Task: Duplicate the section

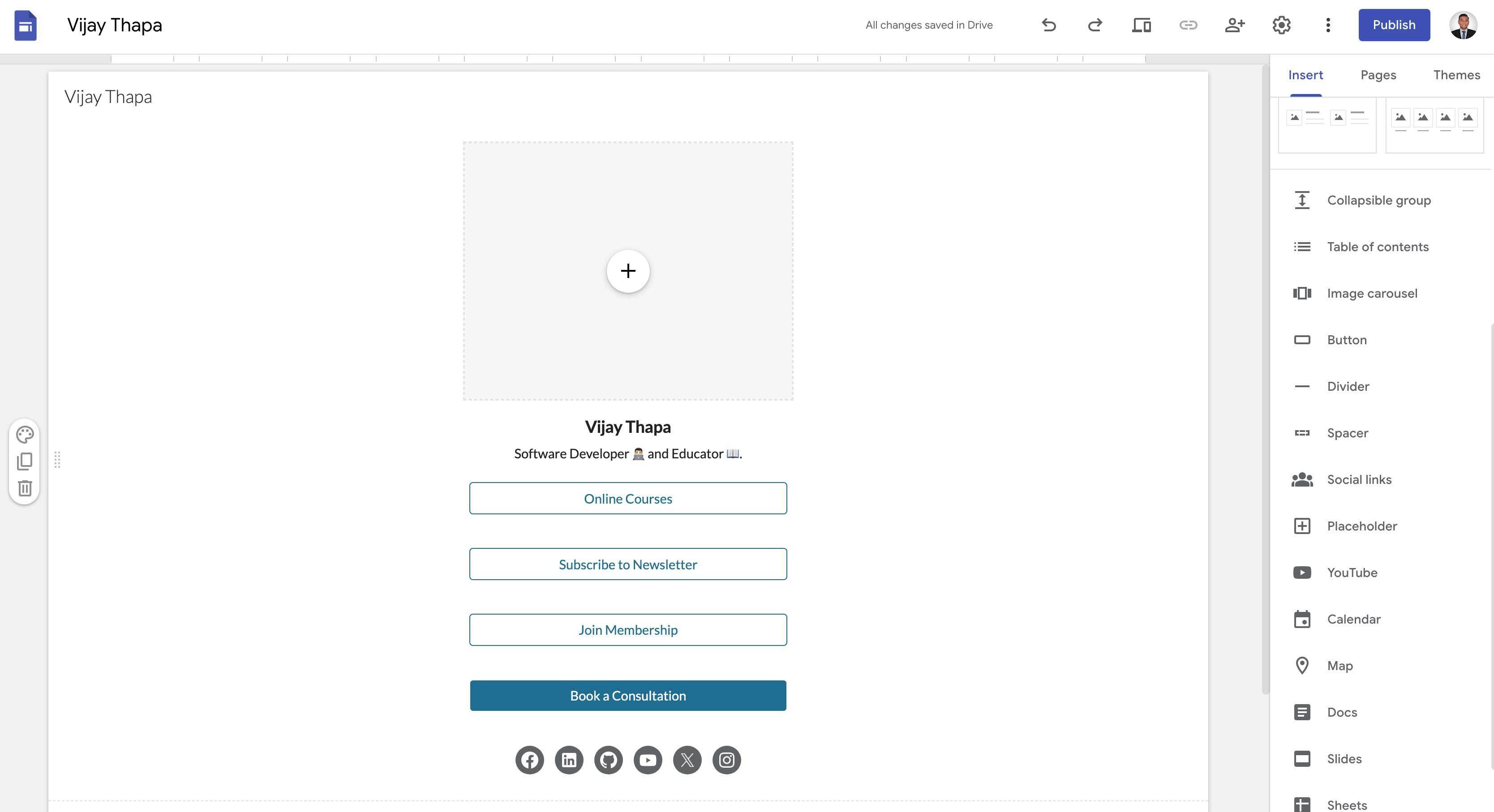Action: click(x=25, y=462)
